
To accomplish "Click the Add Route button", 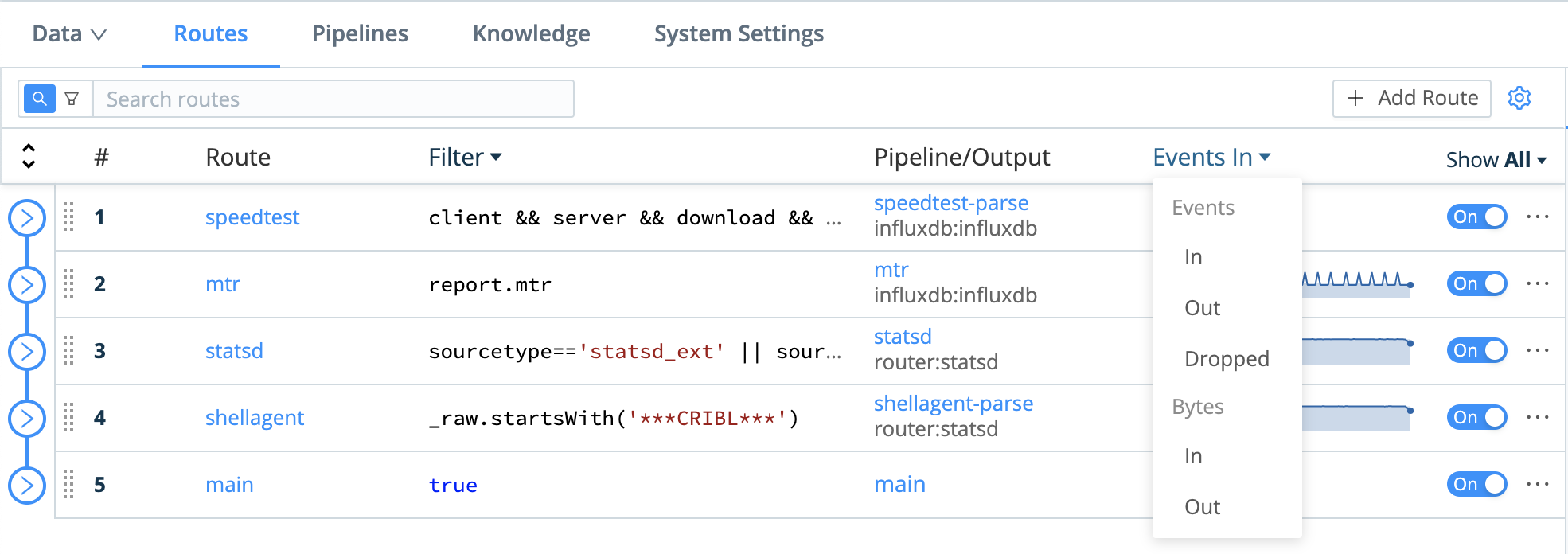I will (x=1411, y=98).
